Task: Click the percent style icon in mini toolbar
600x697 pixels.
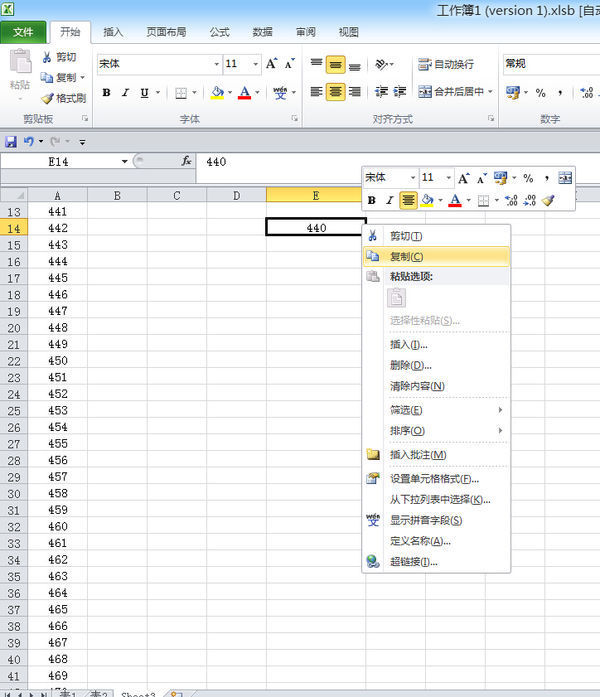Action: click(528, 178)
